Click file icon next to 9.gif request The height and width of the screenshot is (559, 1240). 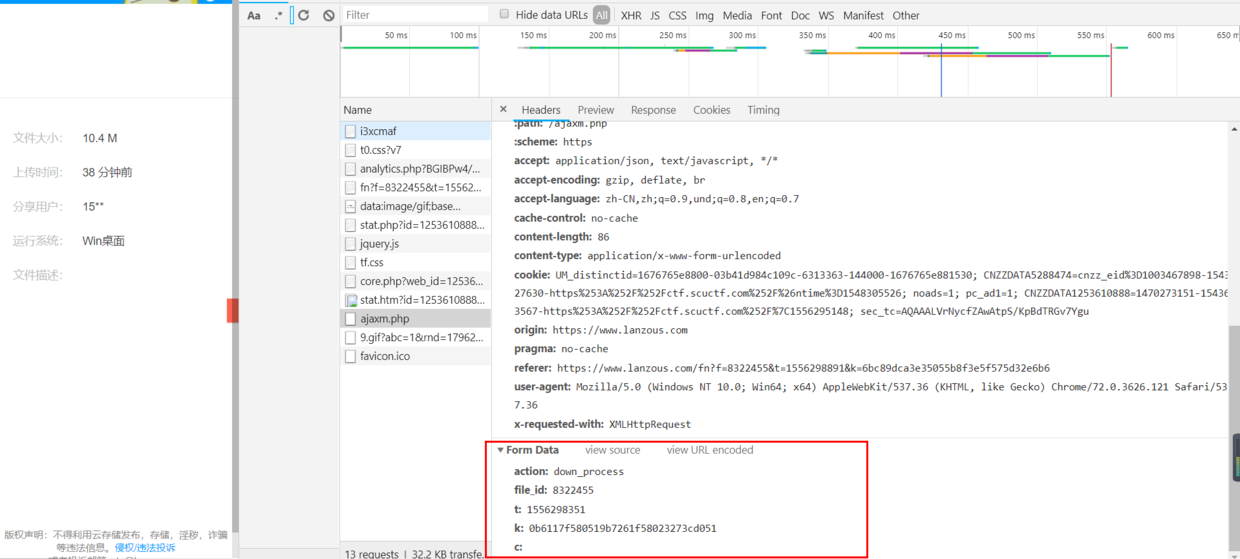(350, 337)
